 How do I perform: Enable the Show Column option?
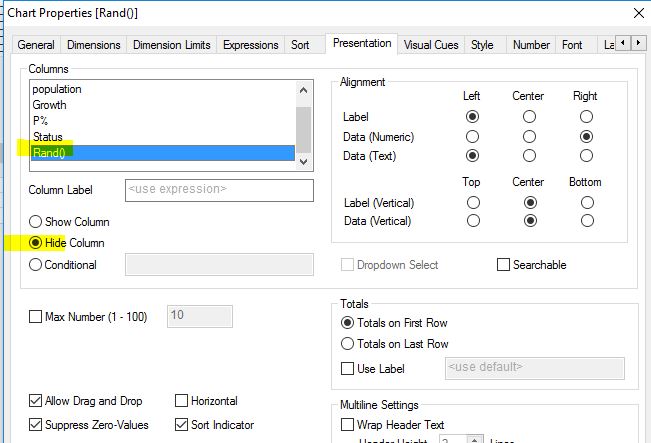pos(37,221)
